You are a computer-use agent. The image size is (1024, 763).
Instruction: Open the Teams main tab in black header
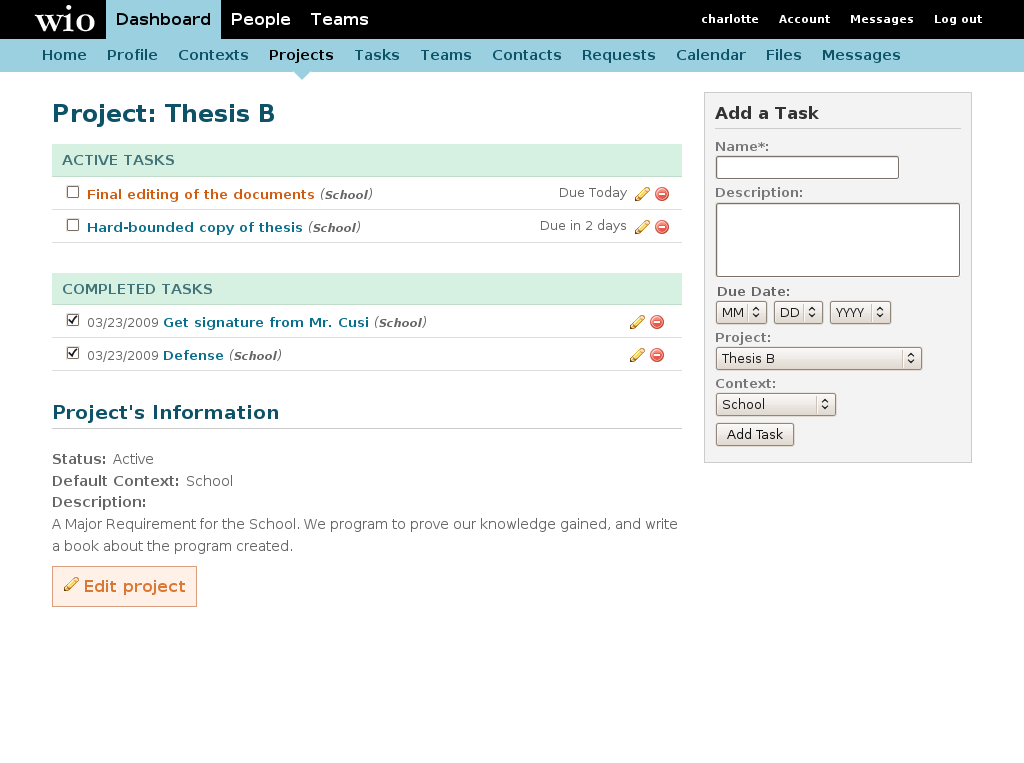(x=340, y=20)
